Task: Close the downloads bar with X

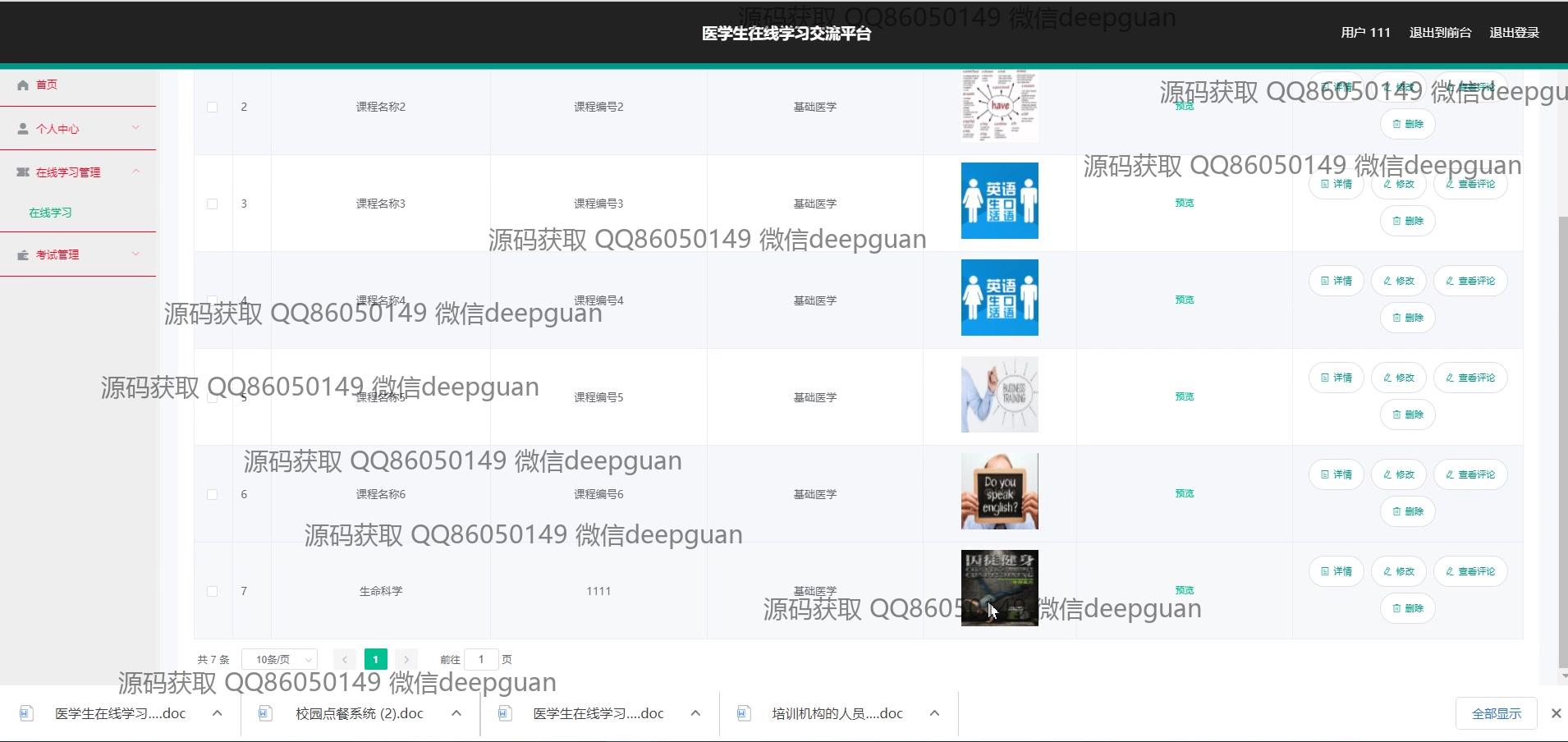Action: [1555, 713]
